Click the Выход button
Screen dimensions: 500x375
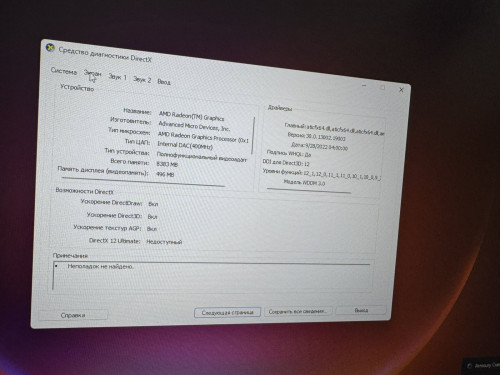point(361,310)
